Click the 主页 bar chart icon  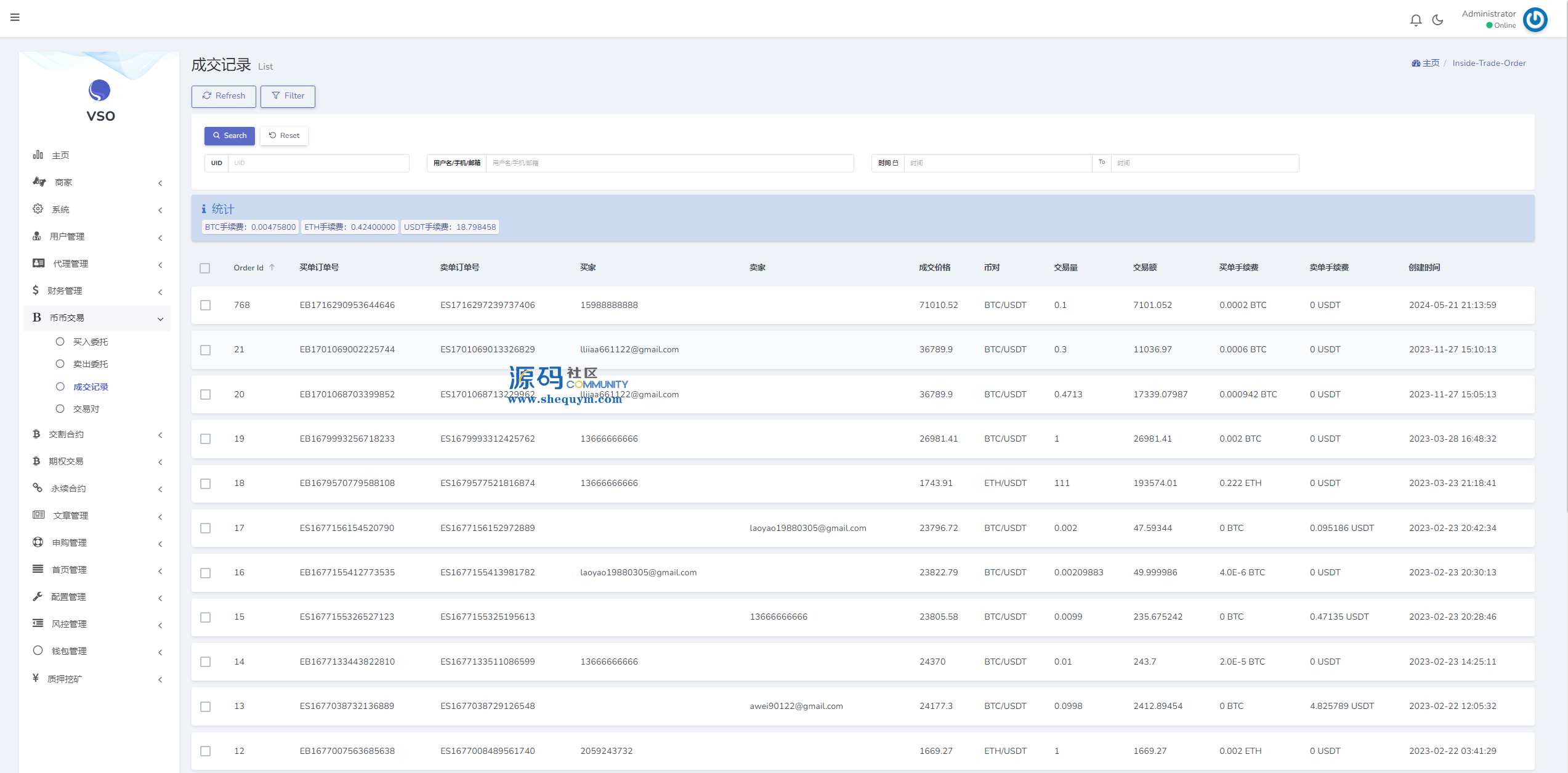pos(38,155)
